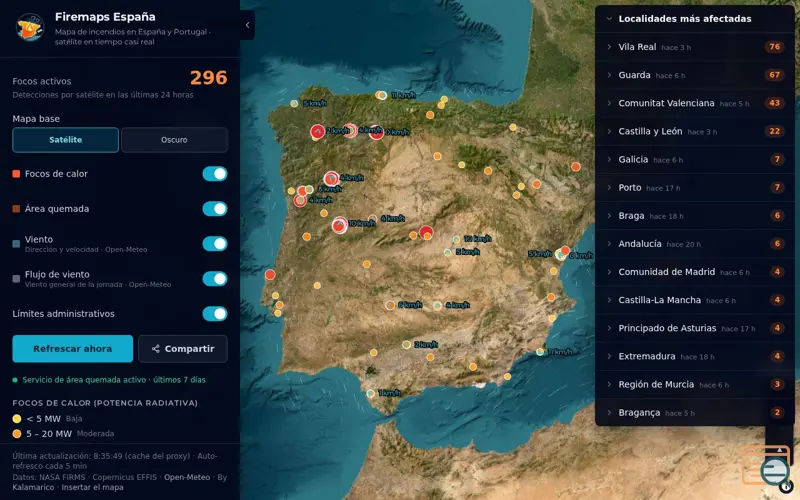Expand the Galicia row chevron
This screenshot has height=500, width=800.
609,159
